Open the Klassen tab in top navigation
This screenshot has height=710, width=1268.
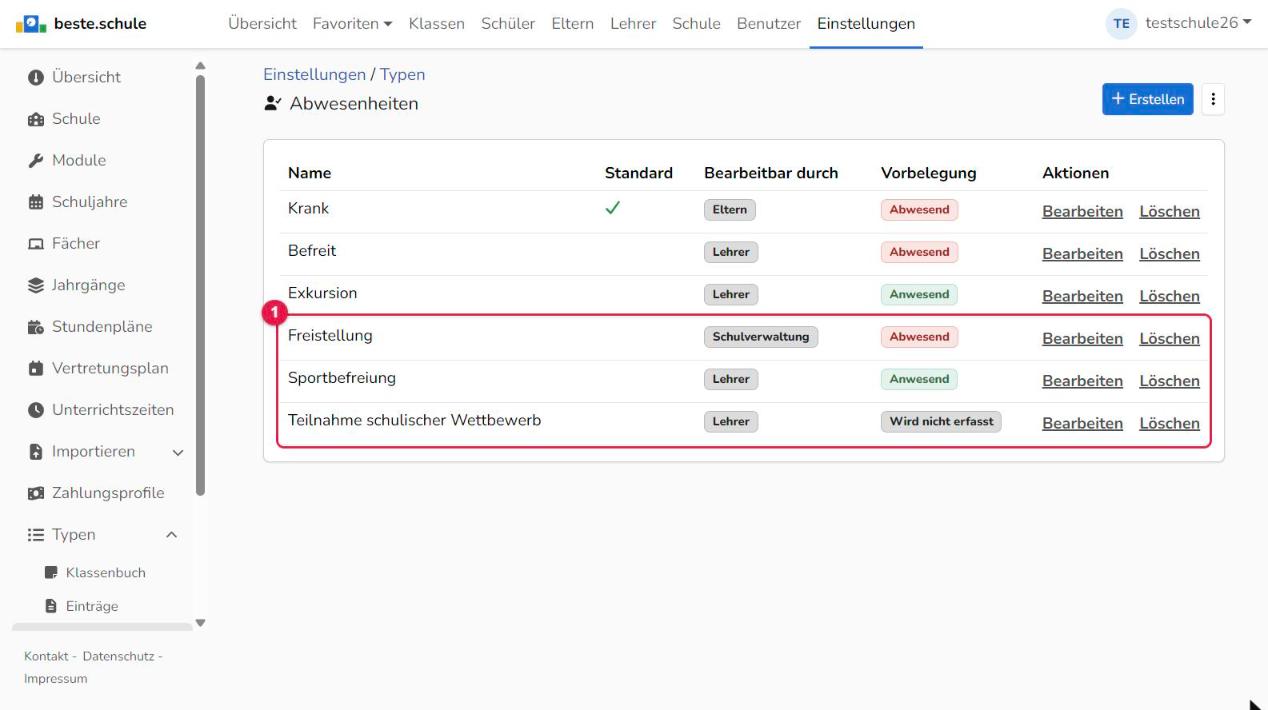[x=437, y=24]
